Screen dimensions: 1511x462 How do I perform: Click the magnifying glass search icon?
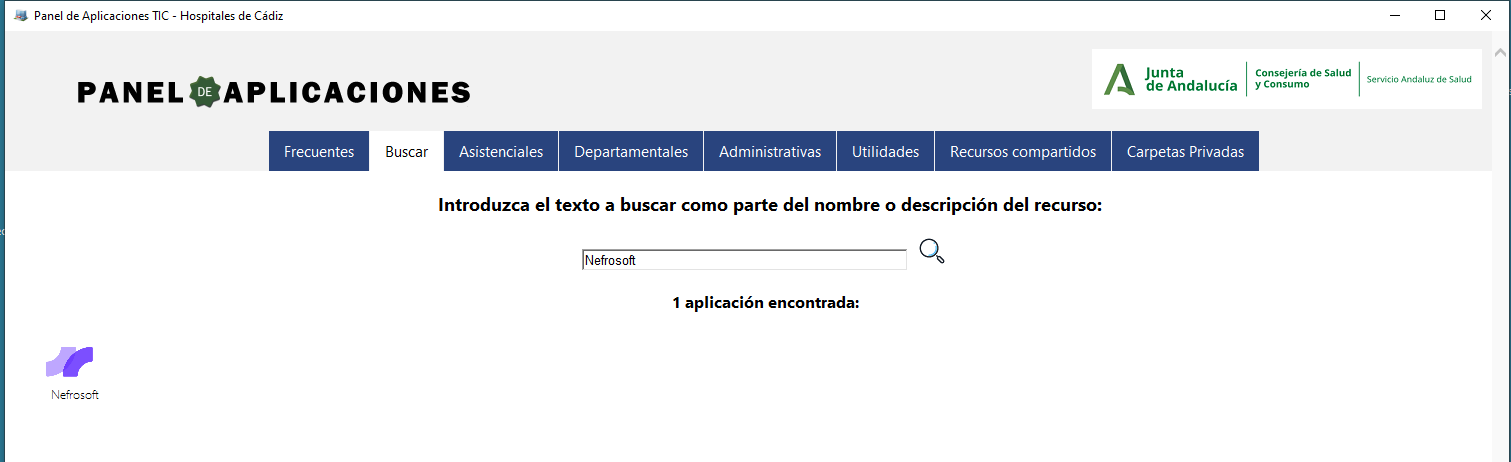(931, 252)
